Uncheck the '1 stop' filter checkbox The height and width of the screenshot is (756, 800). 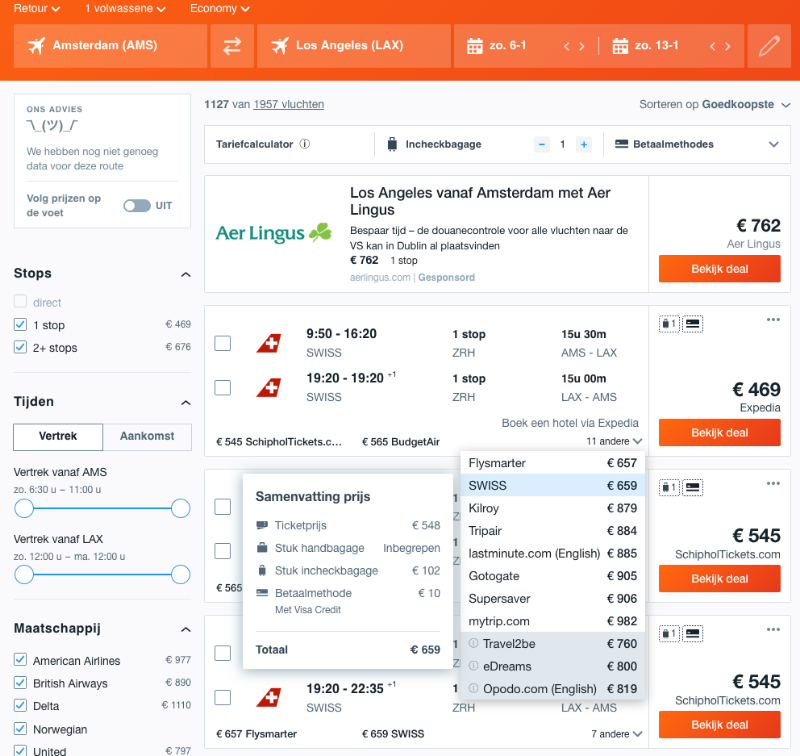(x=21, y=325)
